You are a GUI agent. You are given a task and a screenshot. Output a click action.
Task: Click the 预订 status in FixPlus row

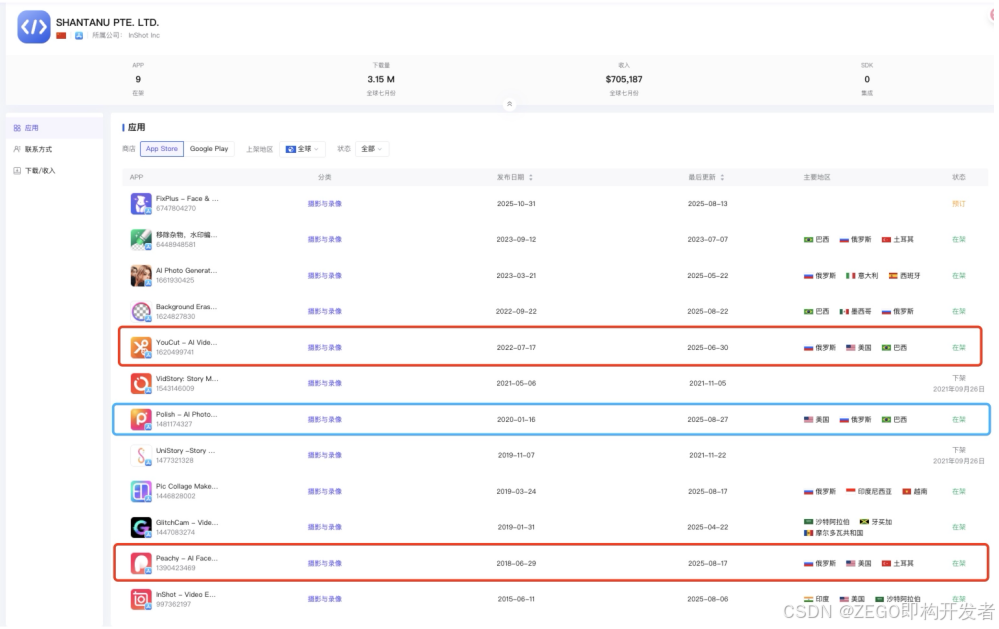pos(958,204)
